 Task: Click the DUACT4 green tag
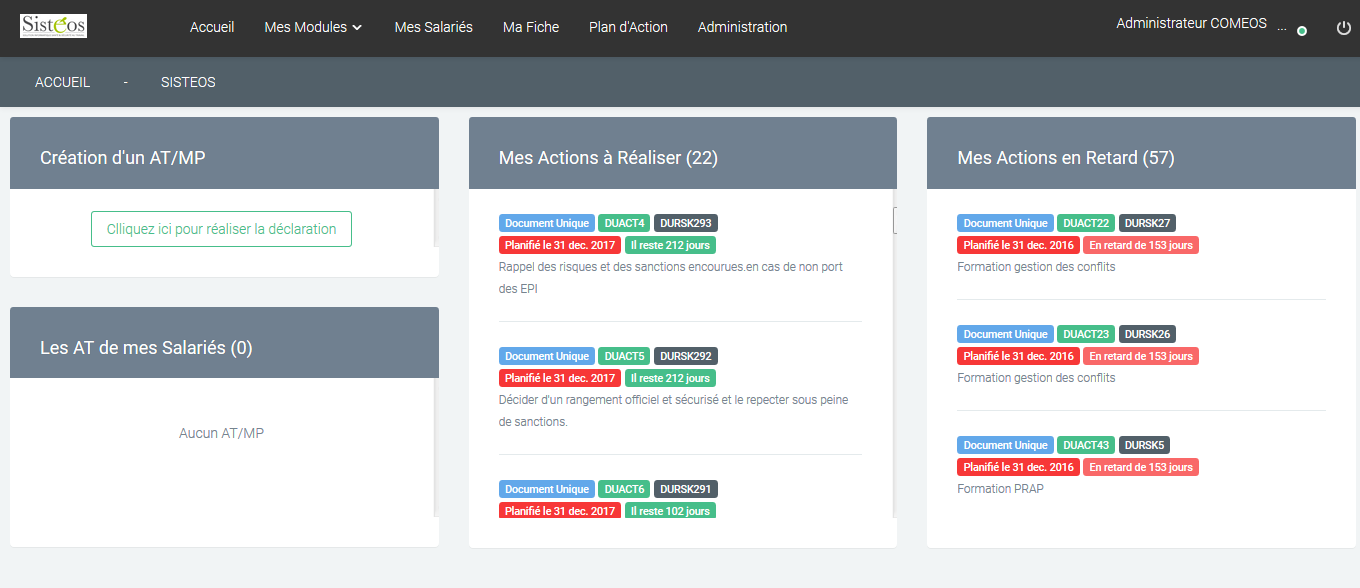(x=625, y=223)
